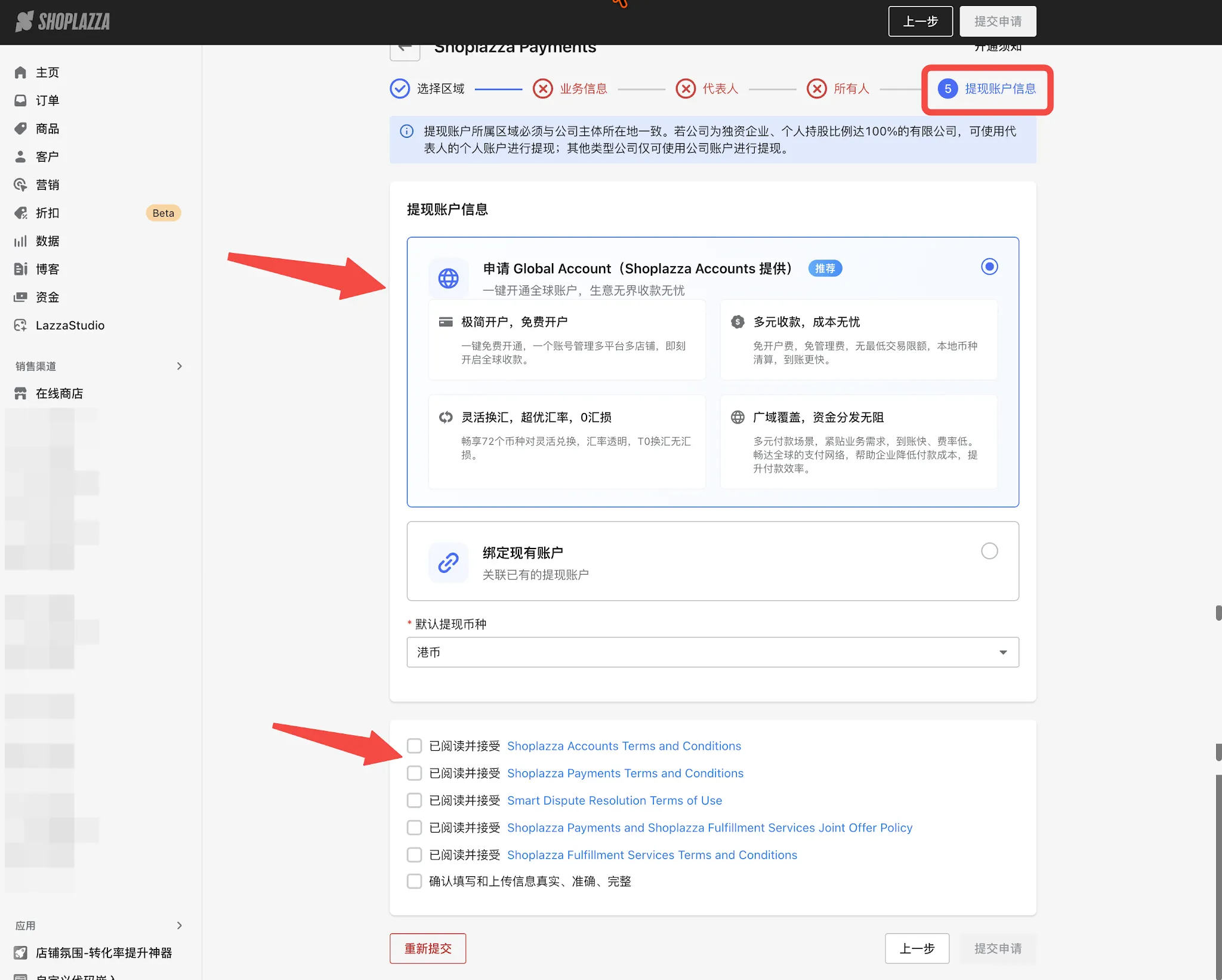Screen dimensions: 1222x980
Task: Expand the 销售渠道 section chevron
Action: point(180,366)
